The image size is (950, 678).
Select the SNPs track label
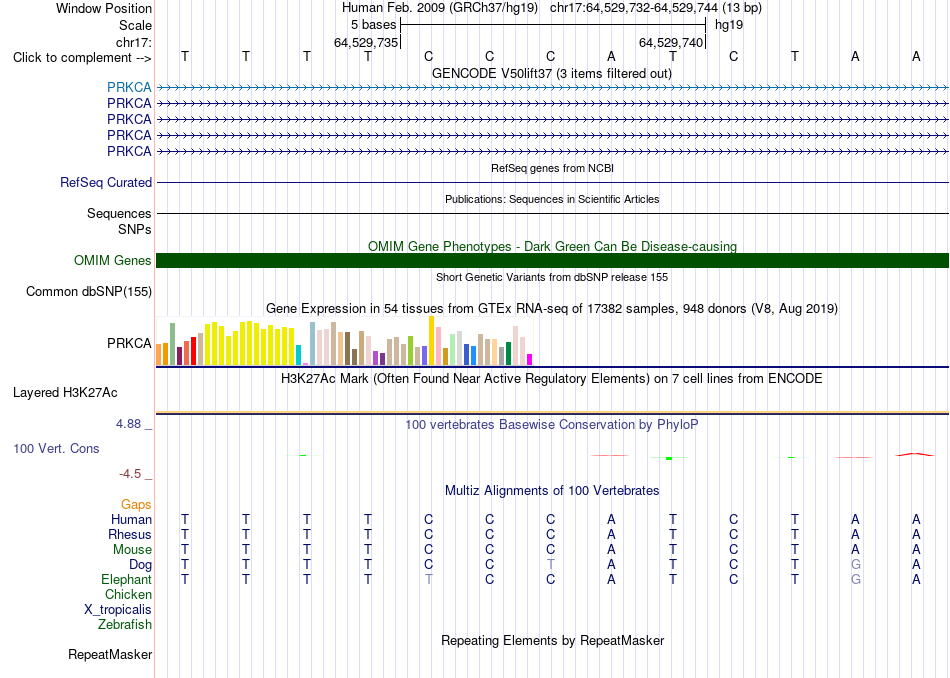[135, 230]
